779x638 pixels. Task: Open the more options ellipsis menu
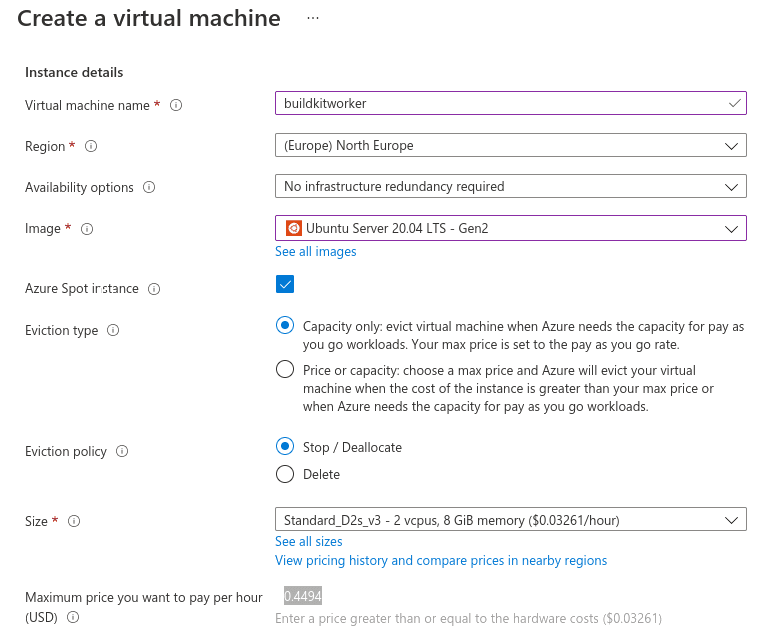(x=313, y=19)
